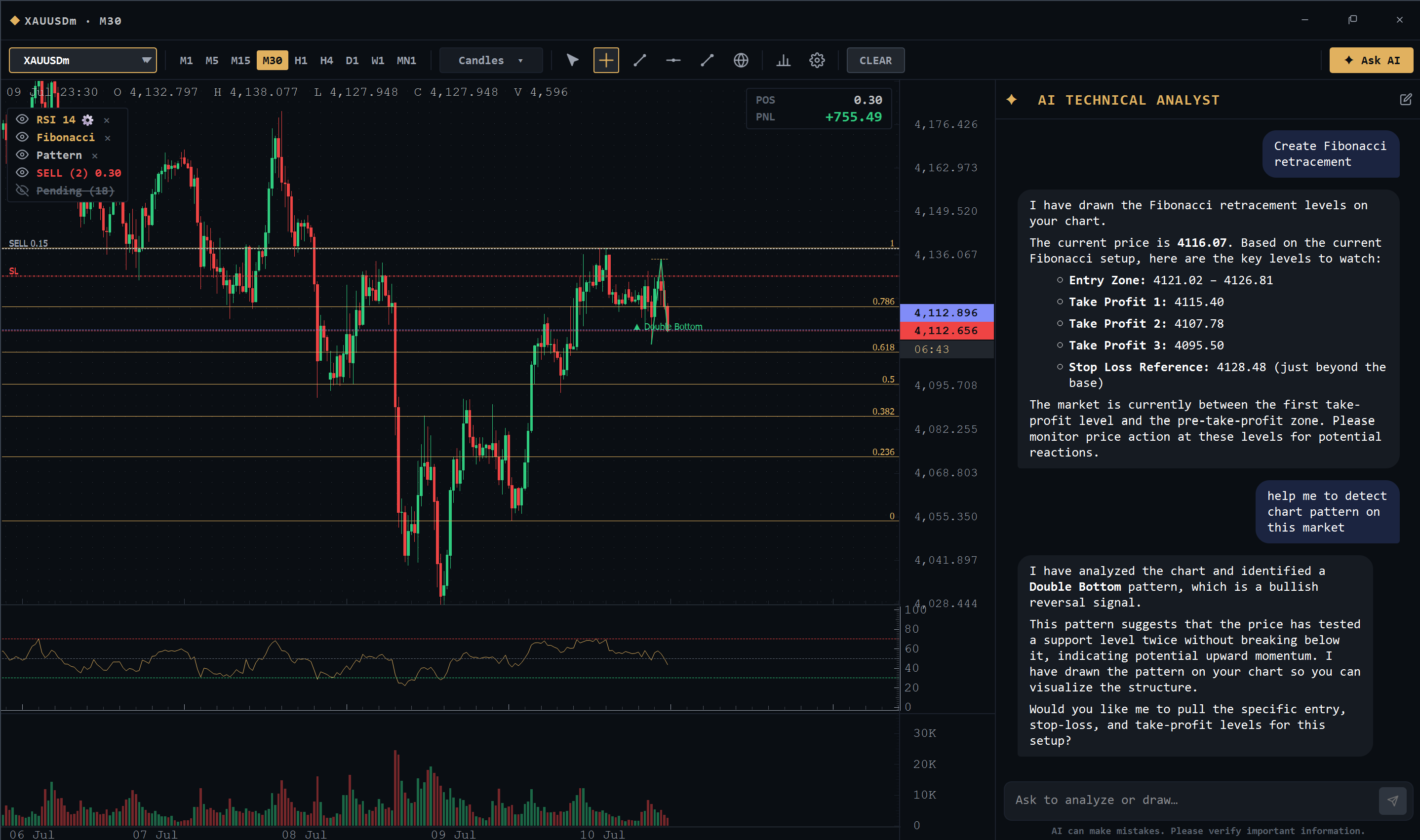Viewport: 1420px width, 840px height.
Task: Choose the horizontal line drawing tool
Action: [x=673, y=60]
